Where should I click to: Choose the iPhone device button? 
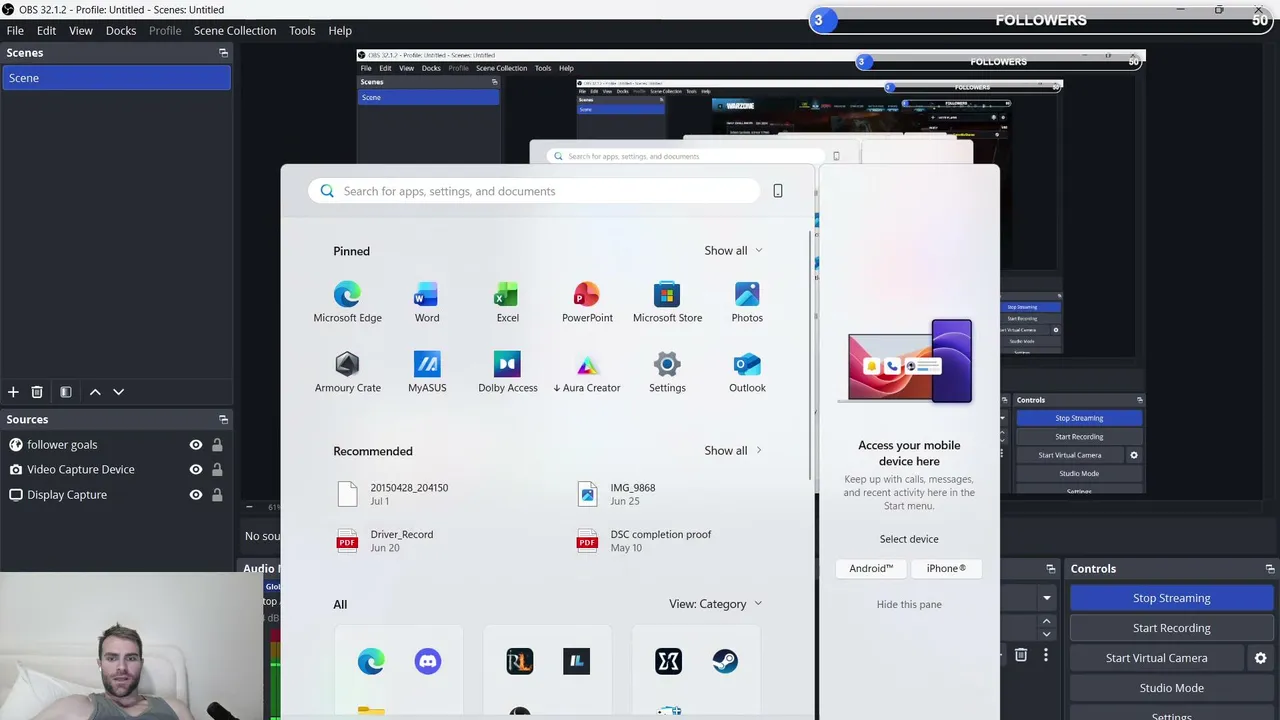946,568
